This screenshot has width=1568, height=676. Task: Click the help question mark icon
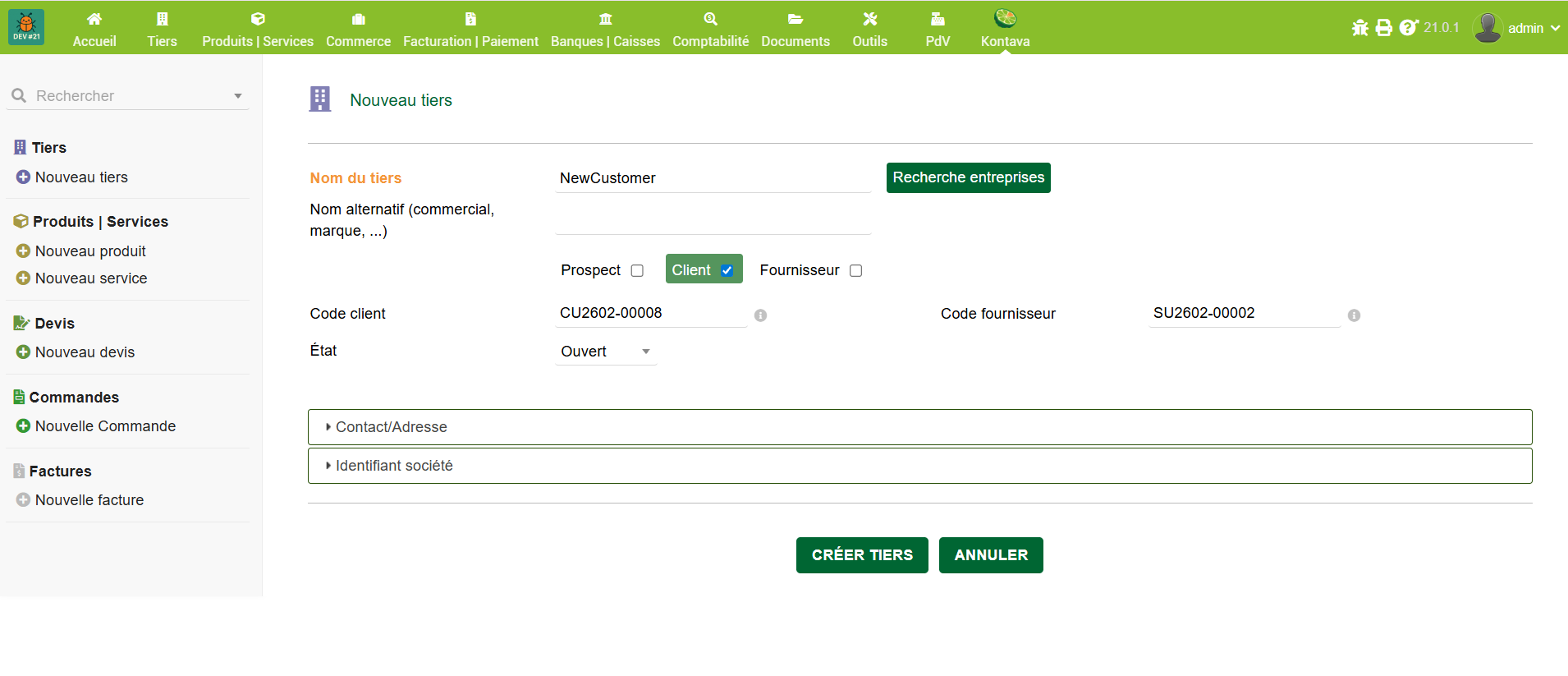click(1409, 28)
